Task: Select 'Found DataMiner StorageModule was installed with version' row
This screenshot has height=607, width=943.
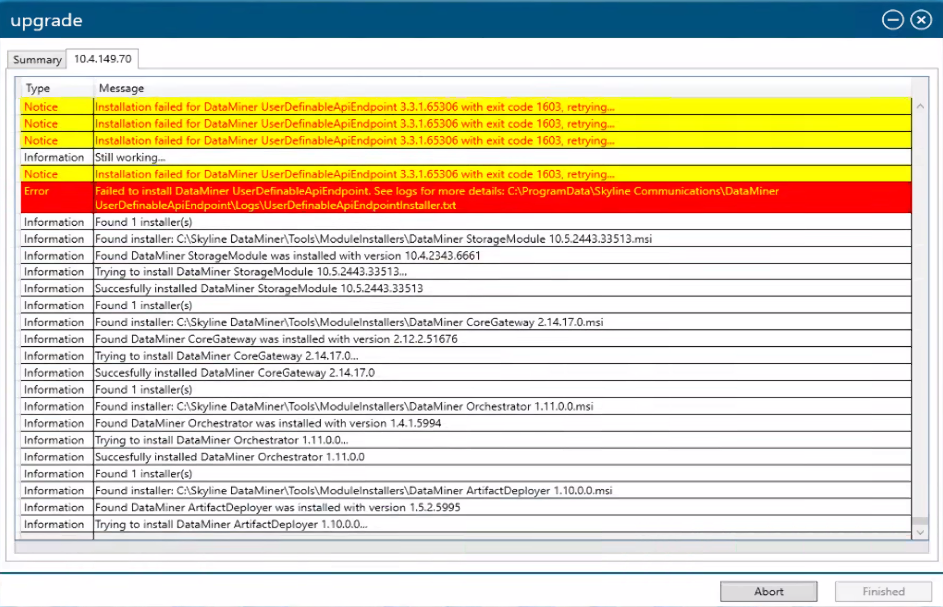Action: [466, 256]
